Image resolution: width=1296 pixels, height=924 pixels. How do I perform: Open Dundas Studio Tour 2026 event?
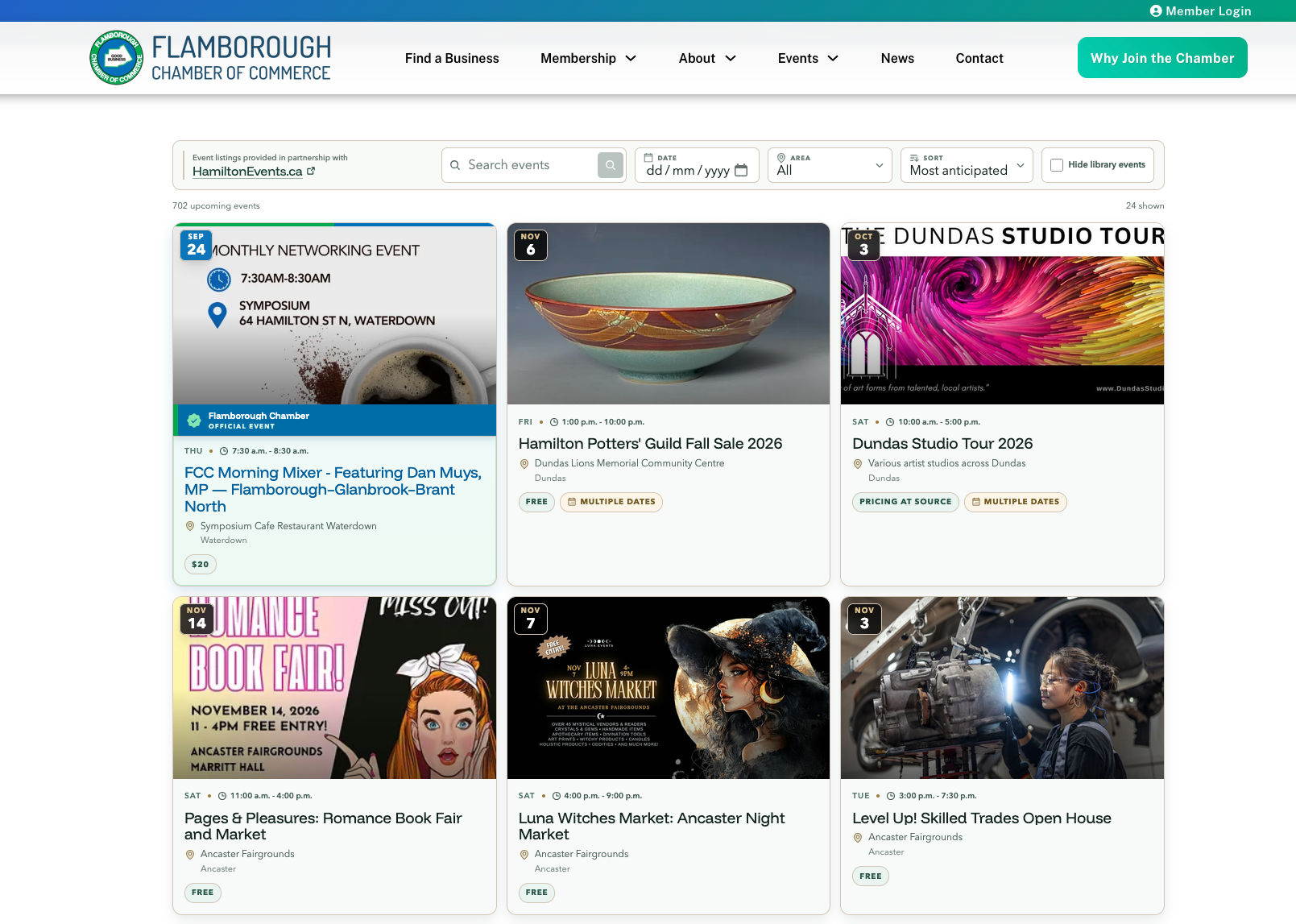click(x=942, y=443)
